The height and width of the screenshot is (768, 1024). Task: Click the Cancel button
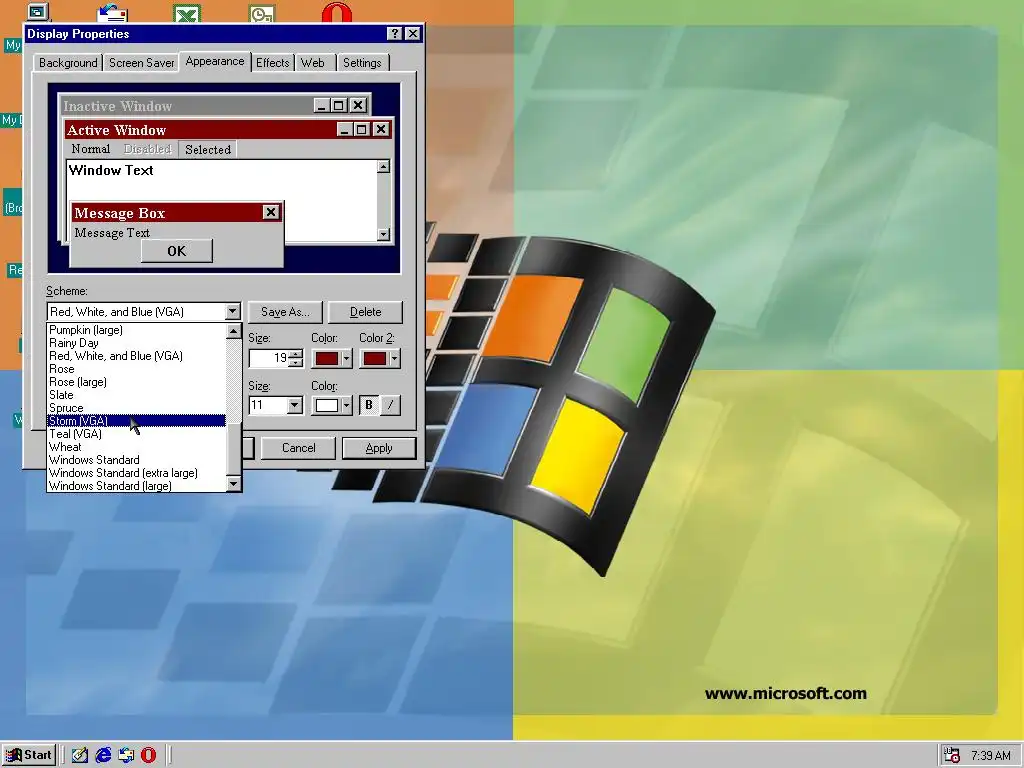(298, 448)
